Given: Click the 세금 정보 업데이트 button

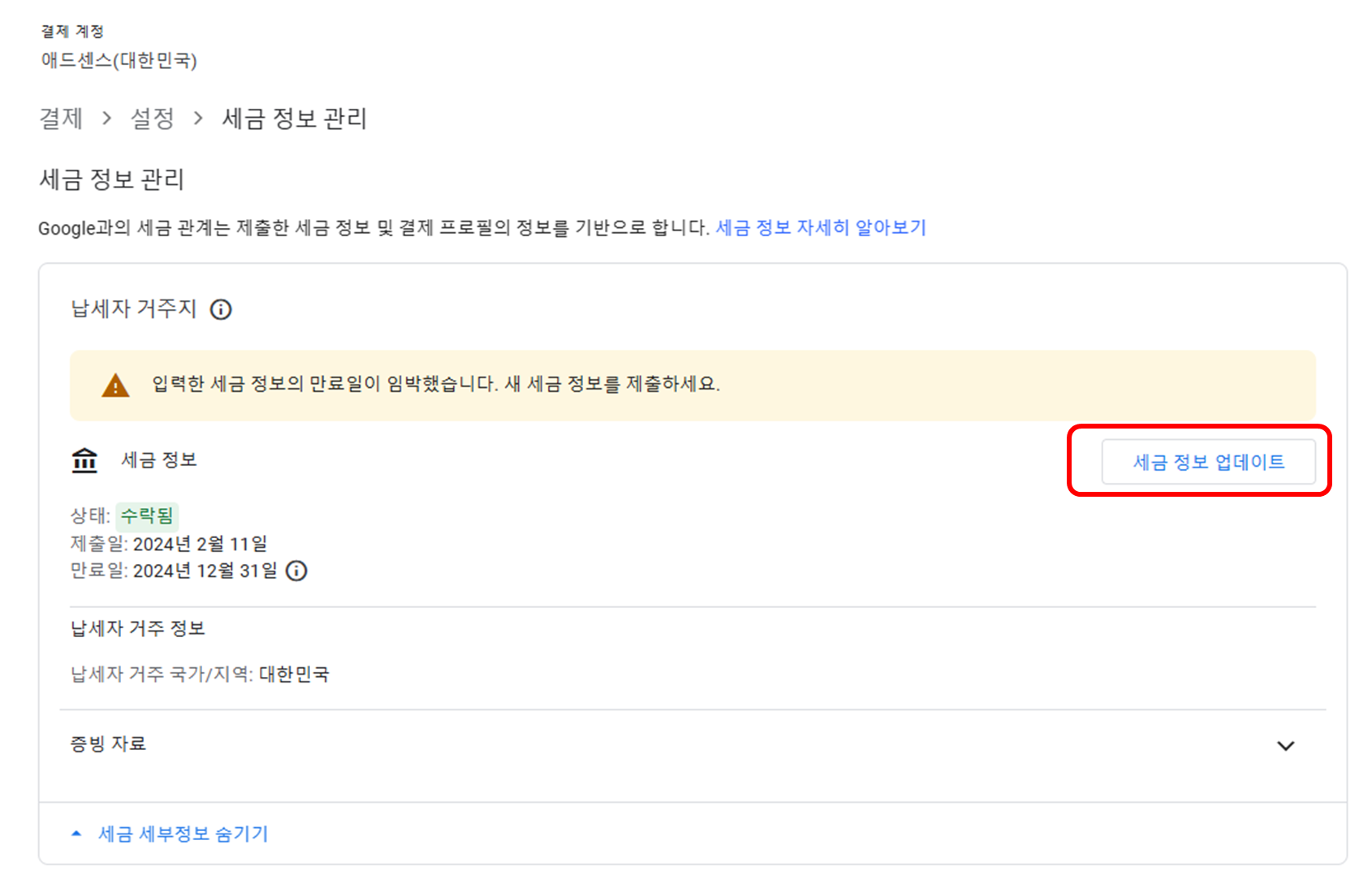Looking at the screenshot, I should pyautogui.click(x=1207, y=461).
